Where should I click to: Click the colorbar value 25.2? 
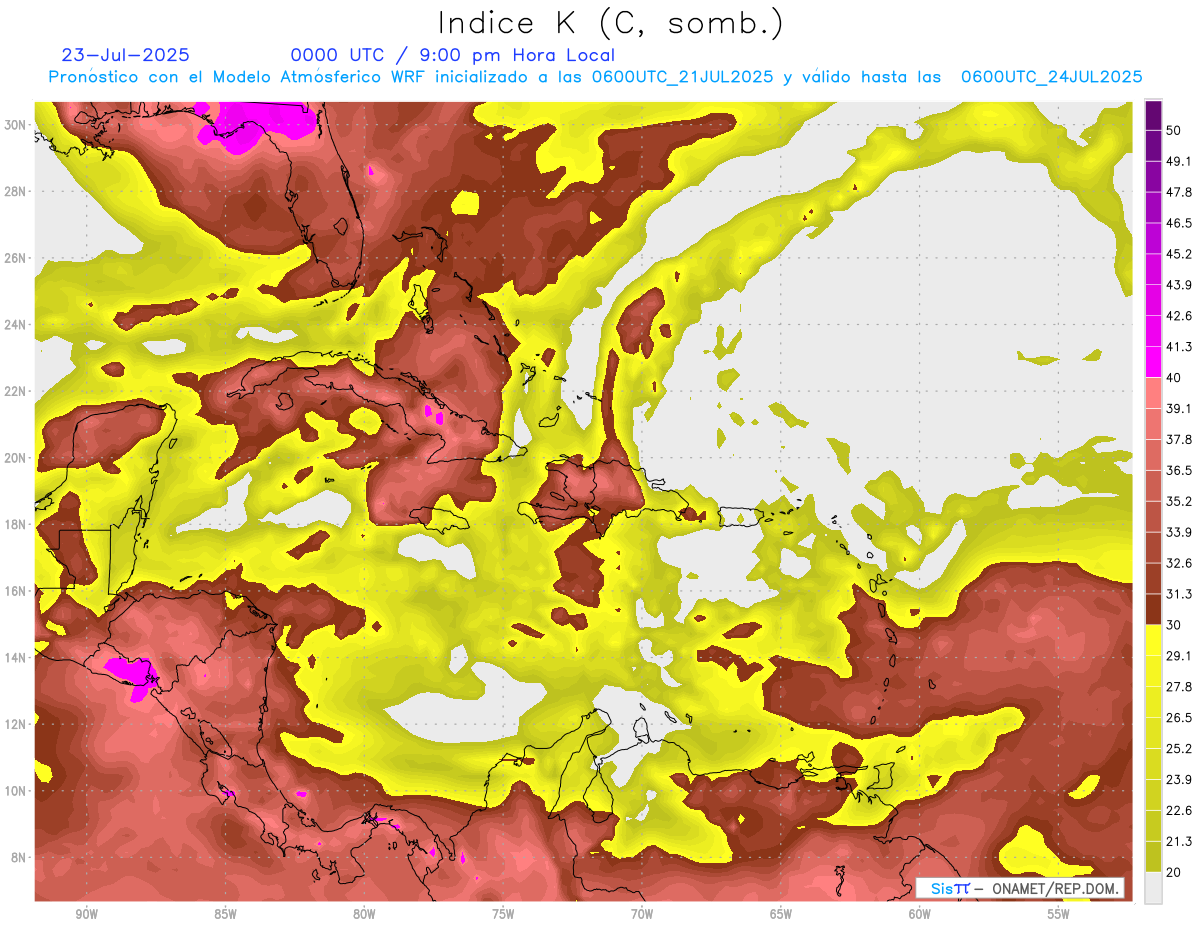tap(1179, 749)
